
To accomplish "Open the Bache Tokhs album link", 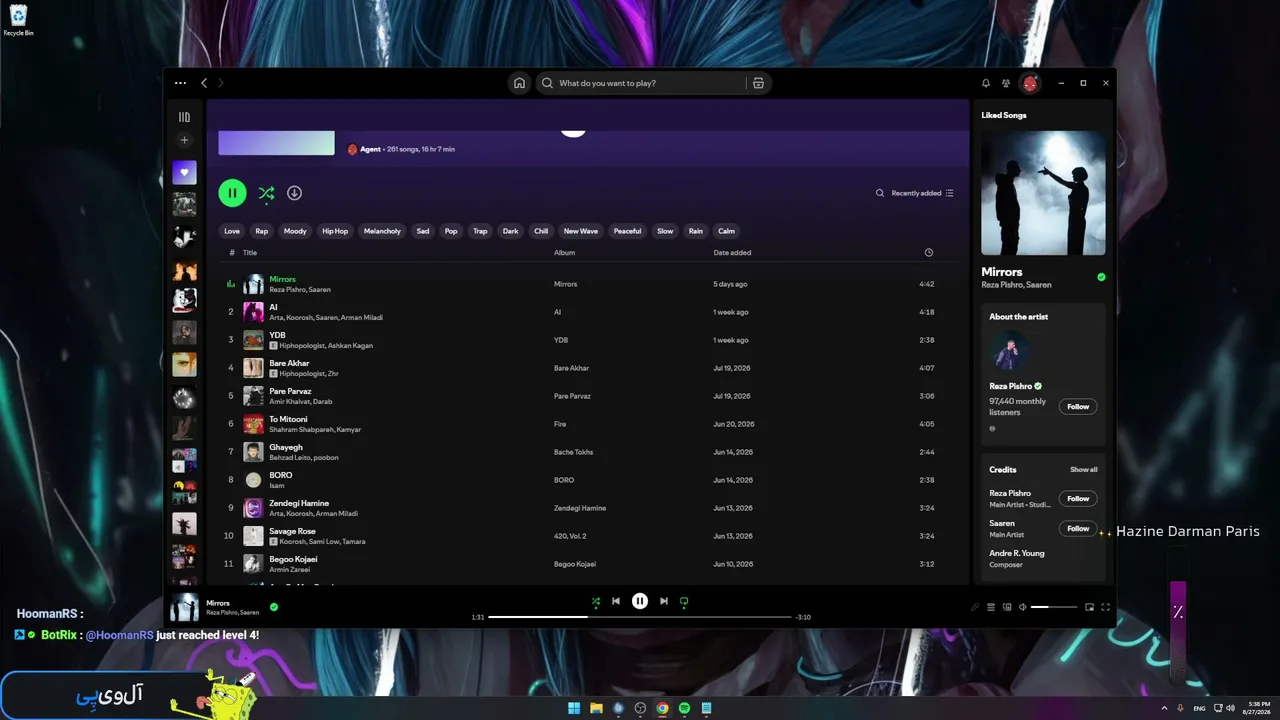I will tap(574, 452).
